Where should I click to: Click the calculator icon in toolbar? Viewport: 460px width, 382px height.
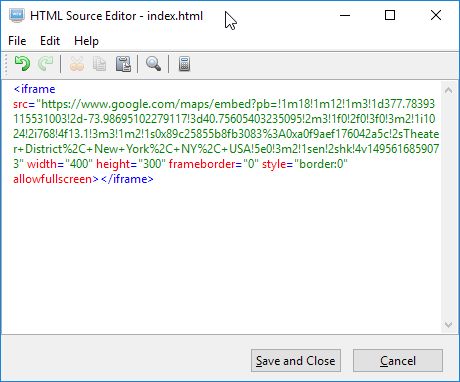(x=184, y=64)
